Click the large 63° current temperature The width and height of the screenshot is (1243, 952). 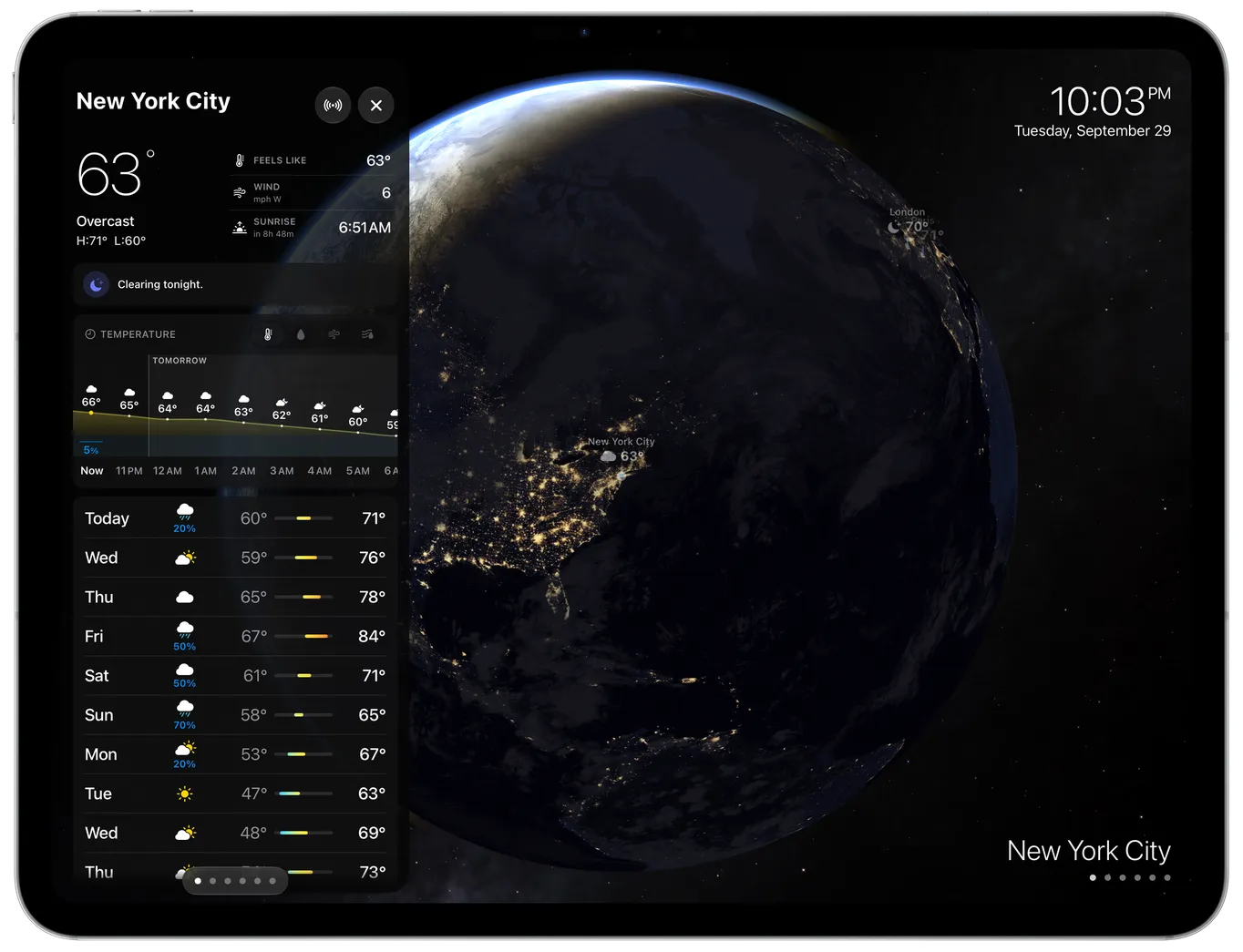click(x=116, y=173)
